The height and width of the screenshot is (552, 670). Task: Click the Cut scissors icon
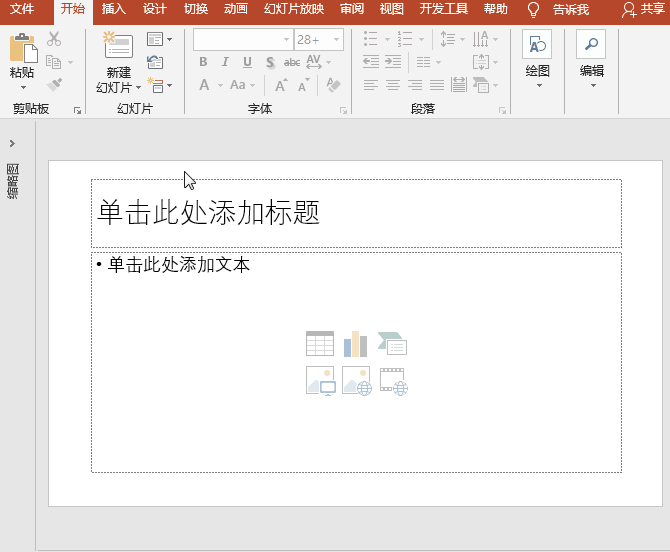pyautogui.click(x=54, y=39)
